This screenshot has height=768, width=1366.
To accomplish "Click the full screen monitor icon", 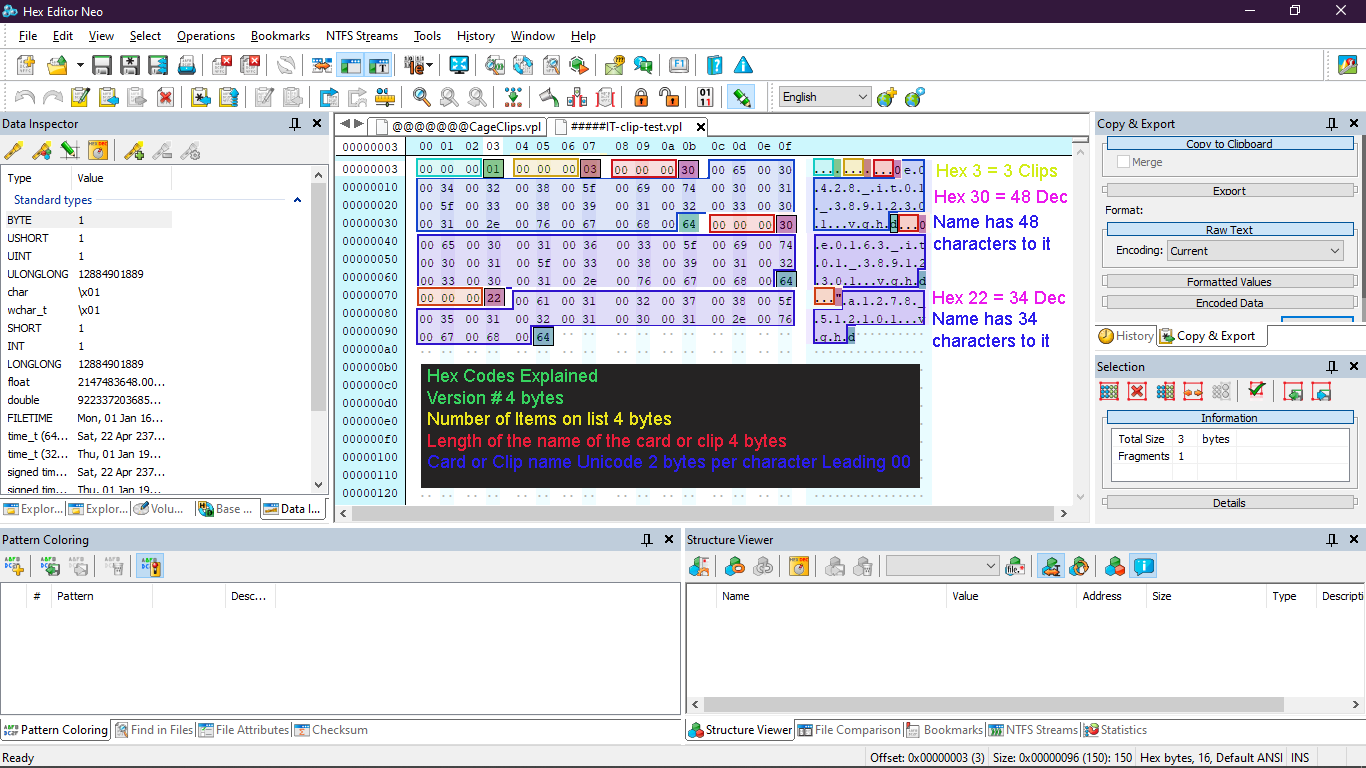I will (x=459, y=65).
